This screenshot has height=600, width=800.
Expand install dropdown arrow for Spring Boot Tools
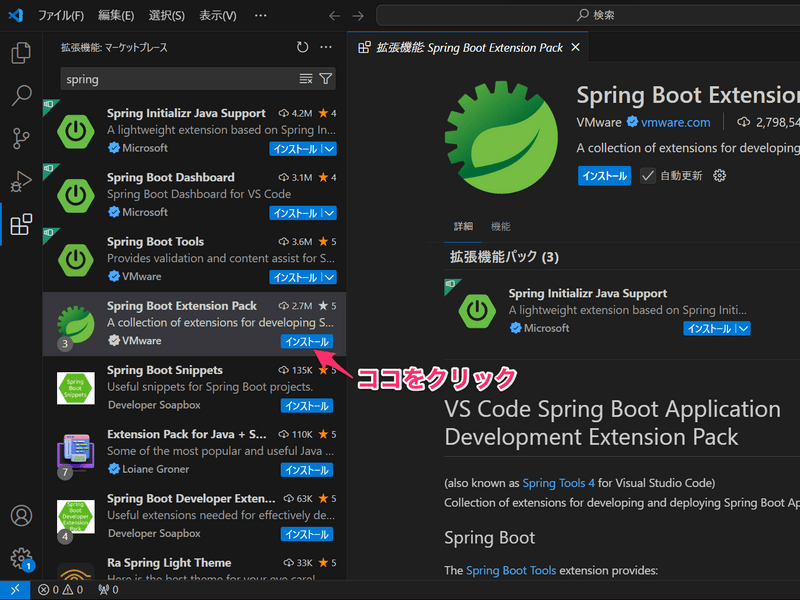329,277
